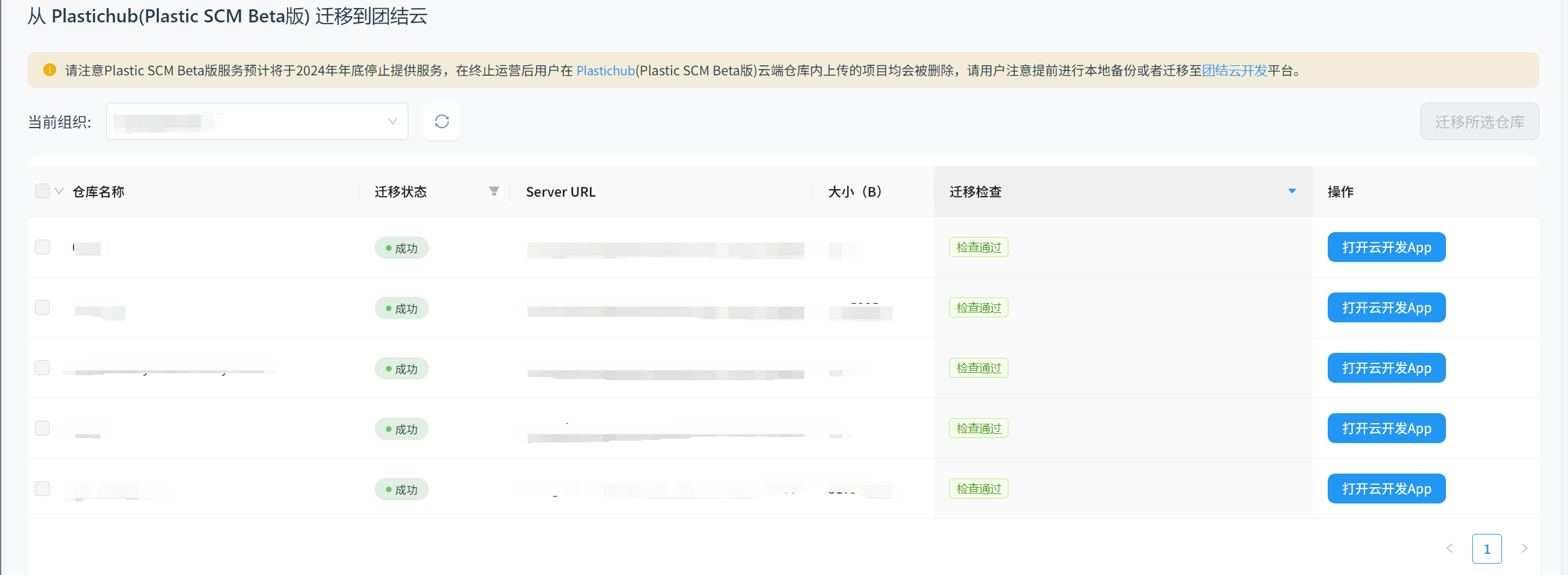Click 打开云开发App in the fifth row
Screen dimensions: 1568x575
[1387, 489]
